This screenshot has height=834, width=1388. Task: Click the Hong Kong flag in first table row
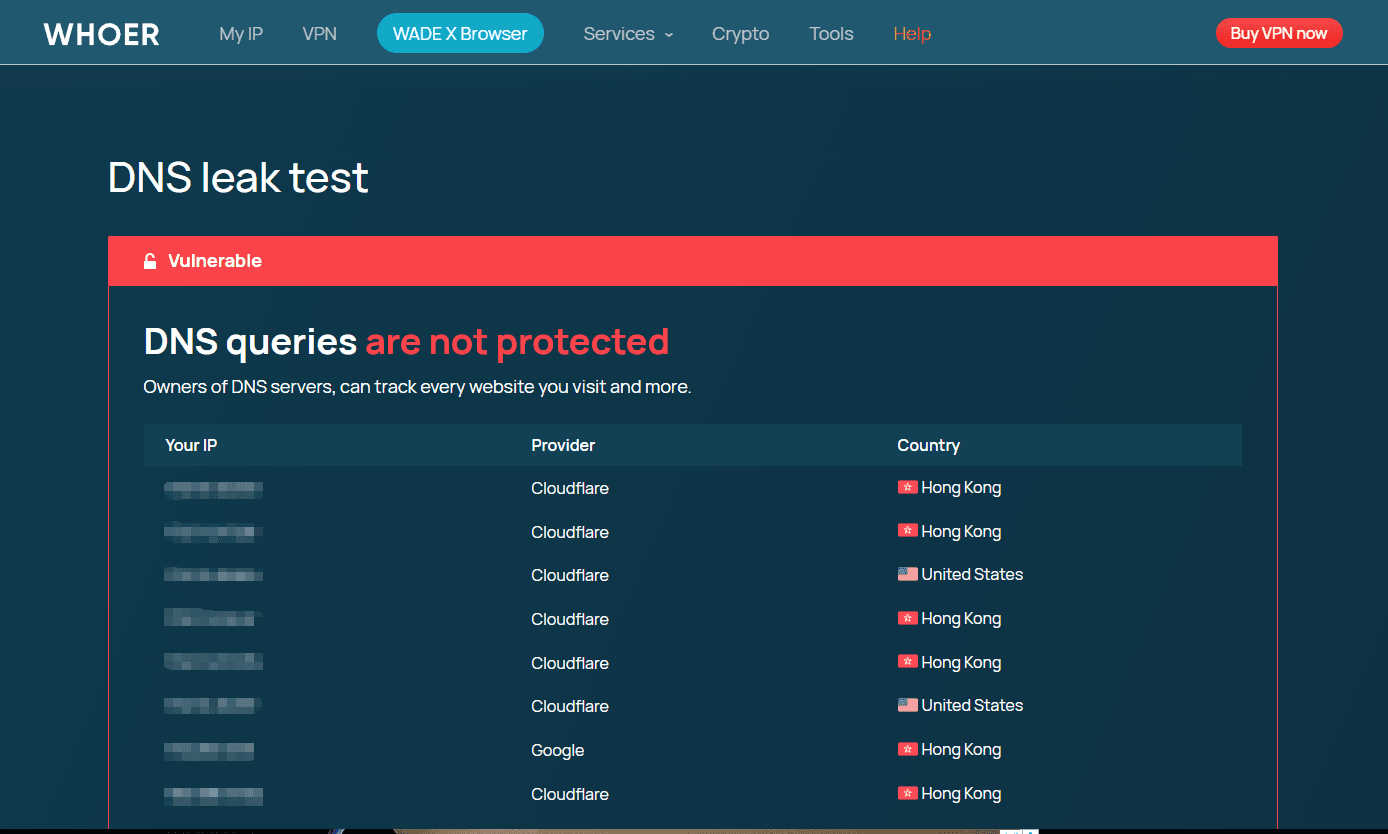point(907,487)
